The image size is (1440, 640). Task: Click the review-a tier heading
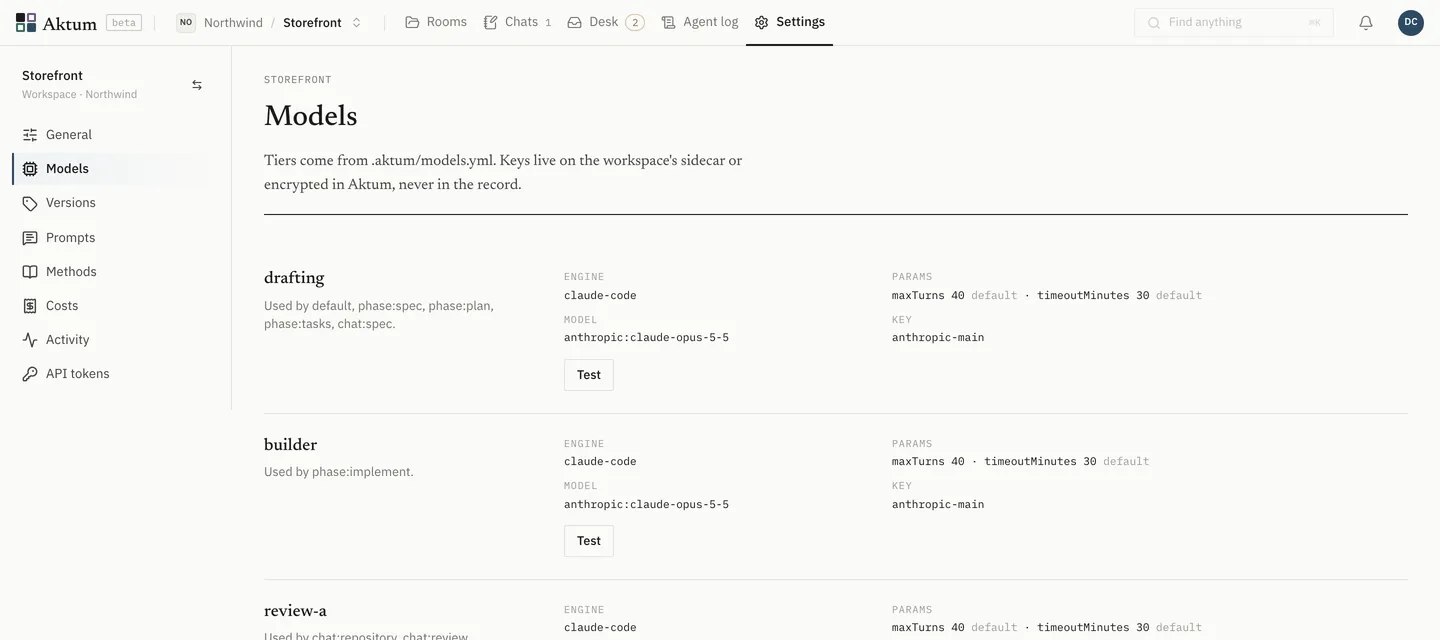tap(295, 611)
